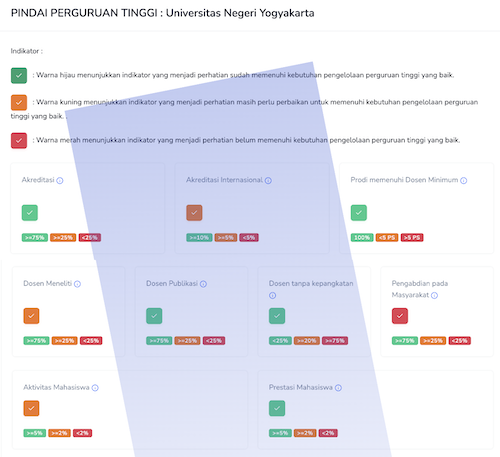Click the <2% red badge under Aktivitas Mahasiswa
This screenshot has height=457, width=500.
coord(82,433)
